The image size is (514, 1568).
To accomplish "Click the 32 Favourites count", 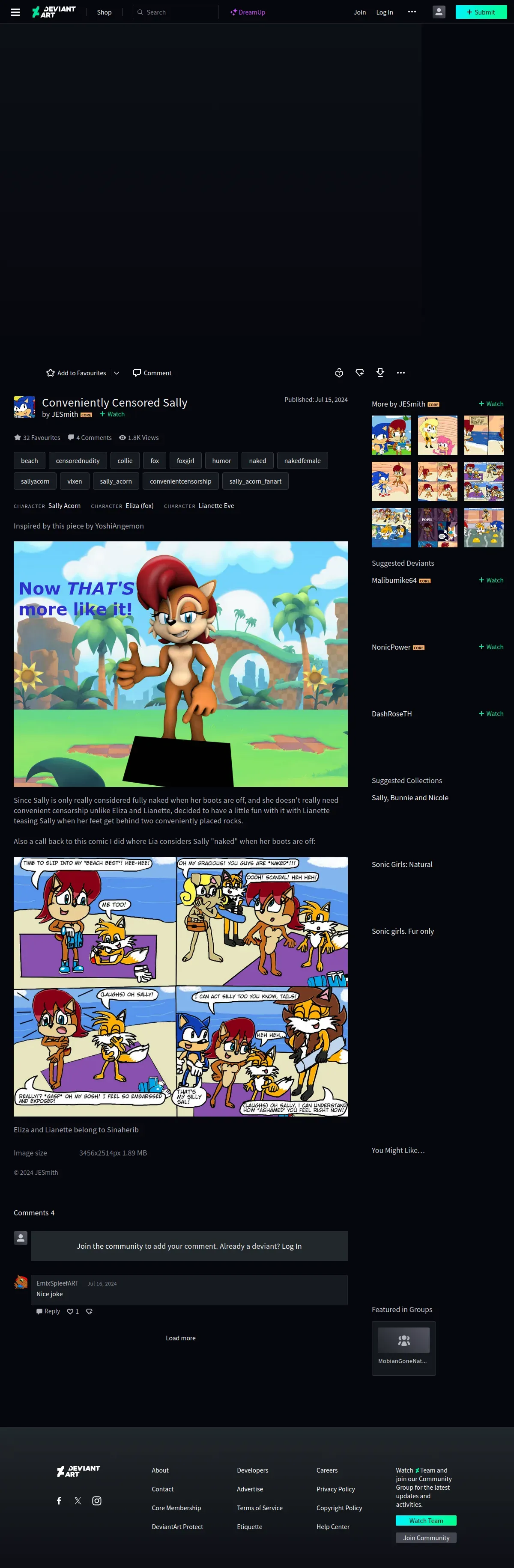I will tap(37, 438).
